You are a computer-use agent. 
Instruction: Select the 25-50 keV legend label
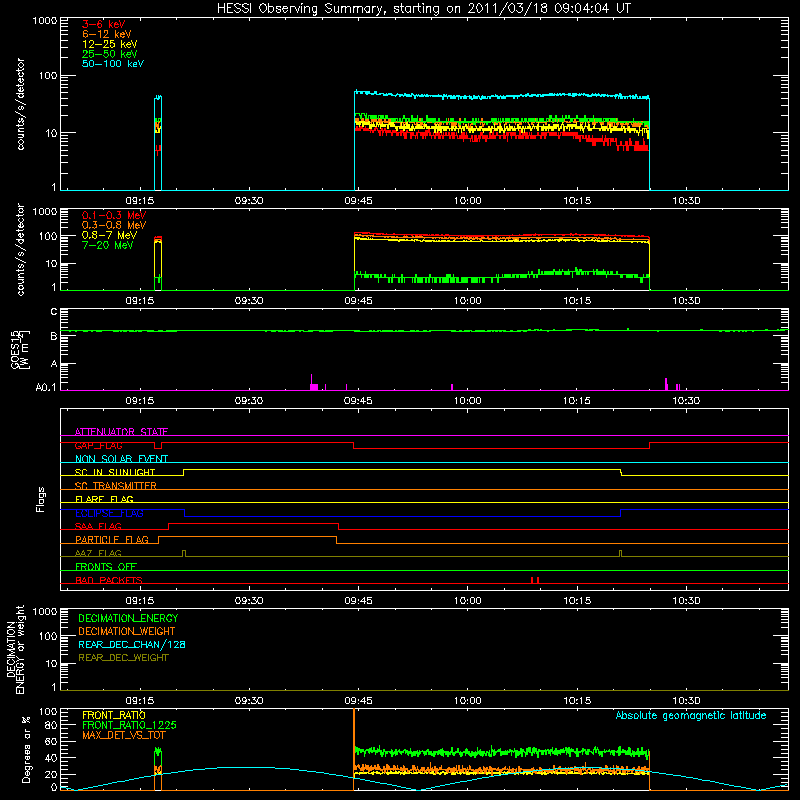coord(110,54)
